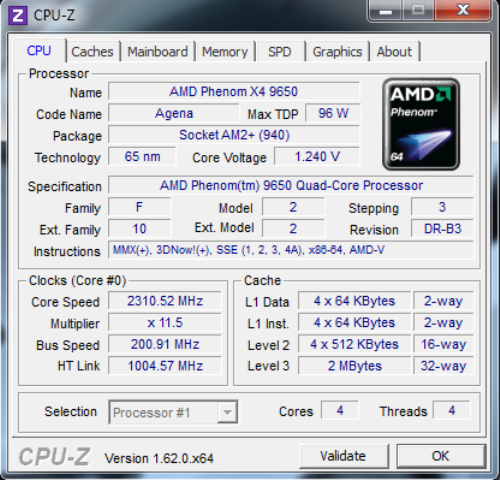
Task: Click the specification field AMD Phenom(tm) 9650
Action: pos(291,185)
